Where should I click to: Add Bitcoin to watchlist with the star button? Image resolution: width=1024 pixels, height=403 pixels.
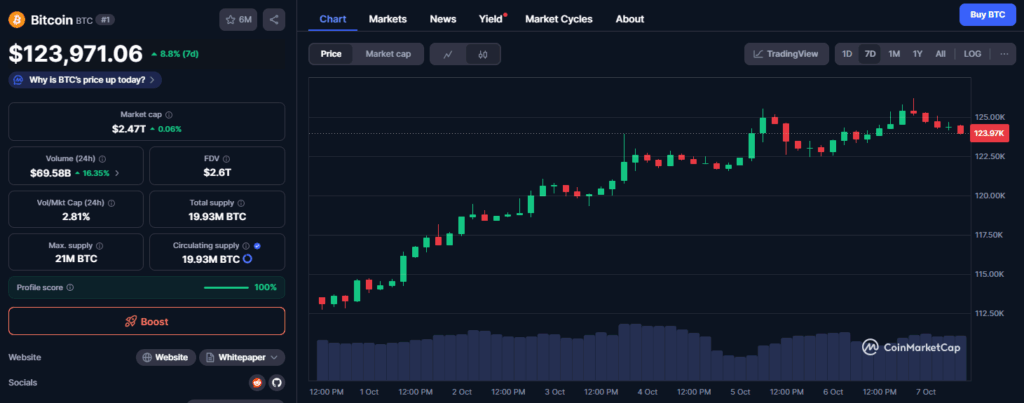point(238,20)
